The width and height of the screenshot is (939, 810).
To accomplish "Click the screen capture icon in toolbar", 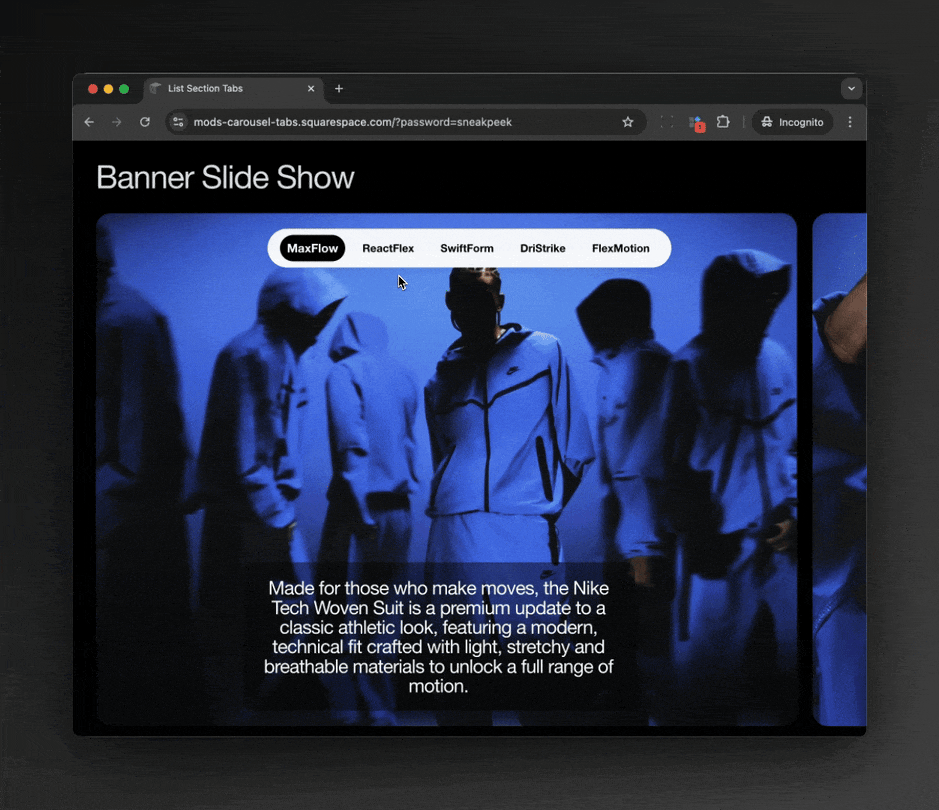I will pos(667,122).
